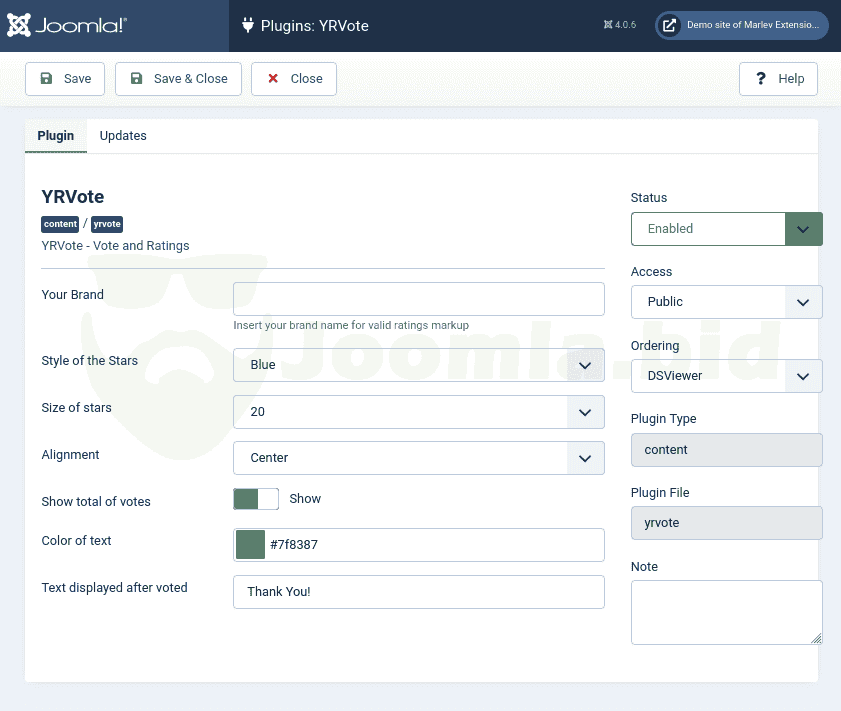Screen dimensions: 841x711
Task: Open the Ordering dropdown showing DSViewer
Action: point(726,376)
